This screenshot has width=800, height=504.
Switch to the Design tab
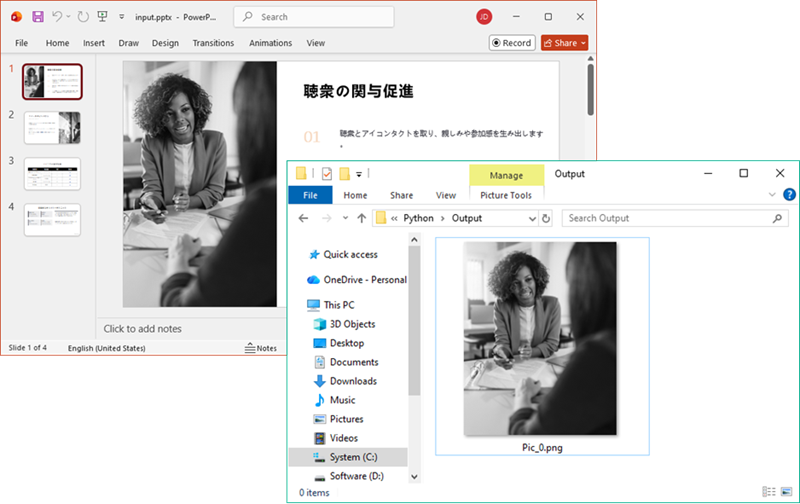(165, 43)
